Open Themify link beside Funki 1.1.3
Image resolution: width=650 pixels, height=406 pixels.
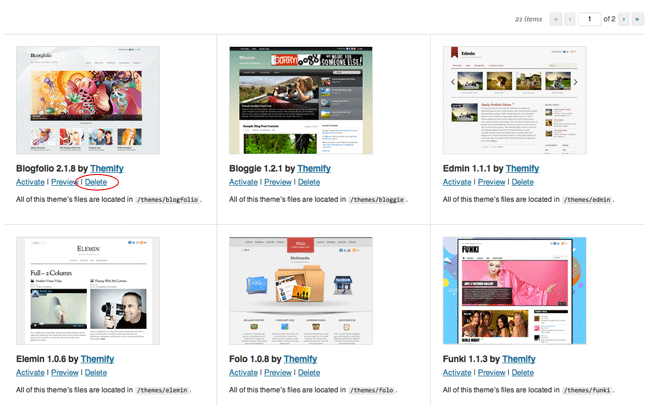point(519,359)
